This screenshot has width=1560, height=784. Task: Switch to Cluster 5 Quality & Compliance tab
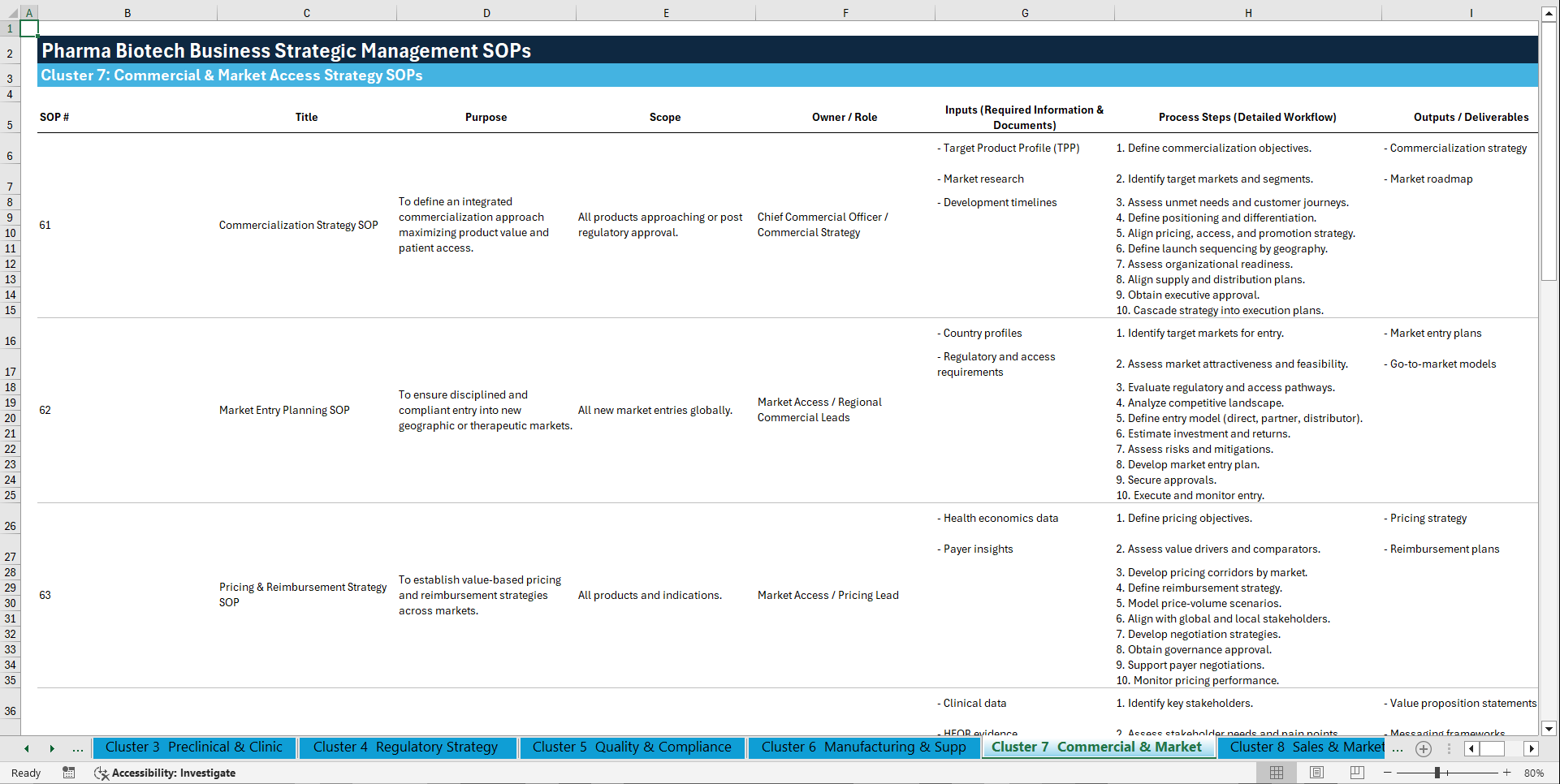632,747
